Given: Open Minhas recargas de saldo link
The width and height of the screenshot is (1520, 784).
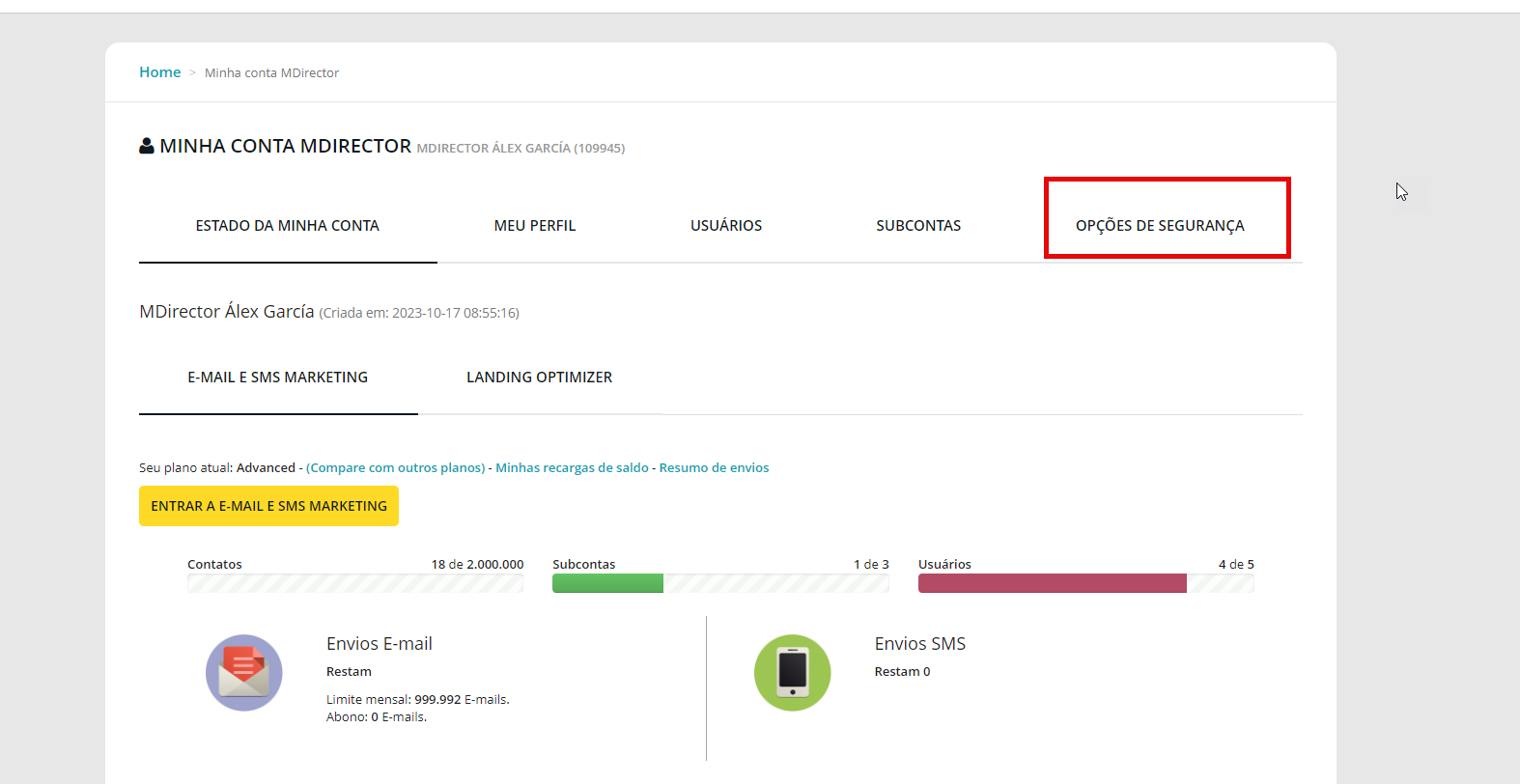Looking at the screenshot, I should [572, 468].
